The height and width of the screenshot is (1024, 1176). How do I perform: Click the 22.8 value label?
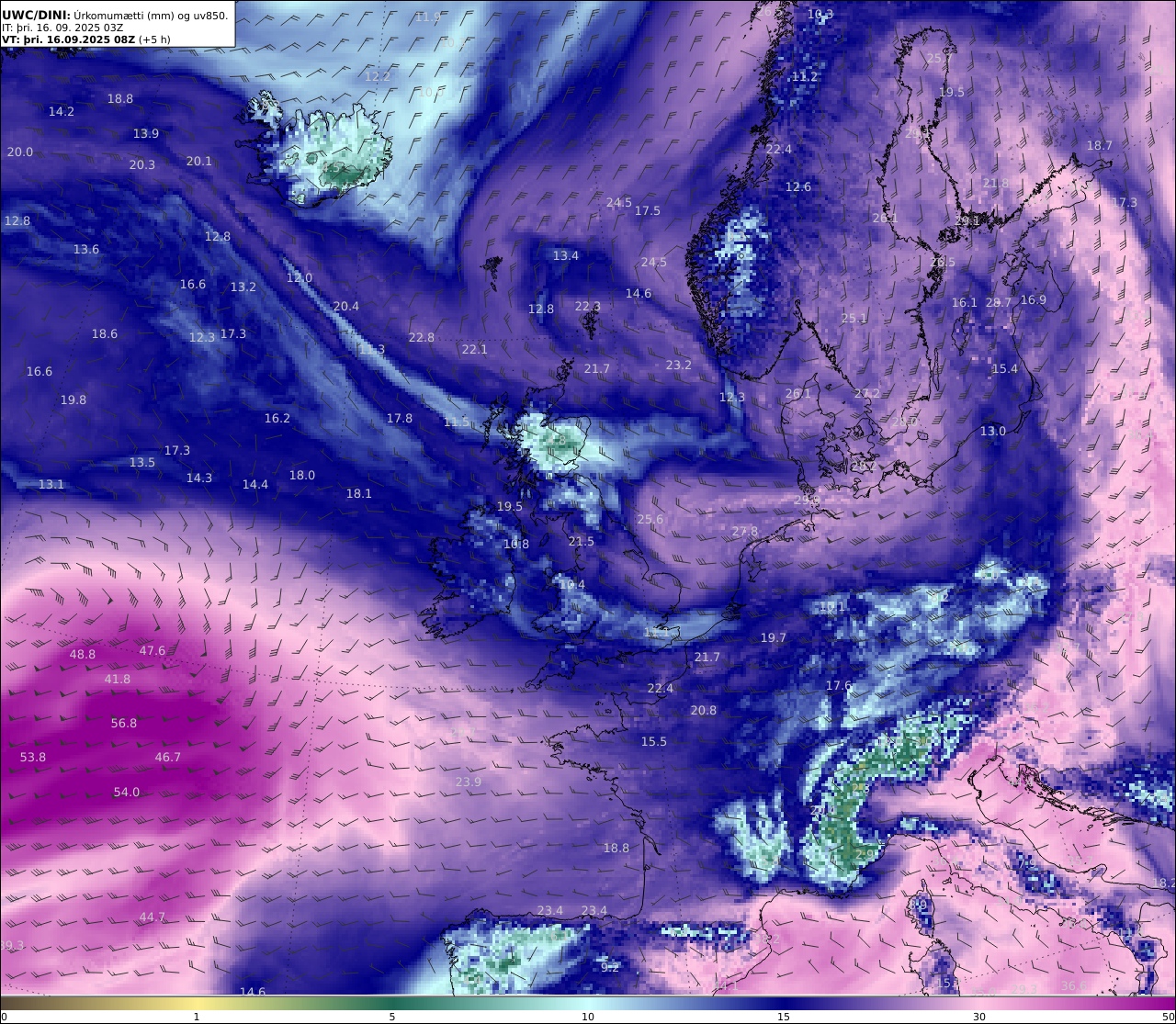422,338
